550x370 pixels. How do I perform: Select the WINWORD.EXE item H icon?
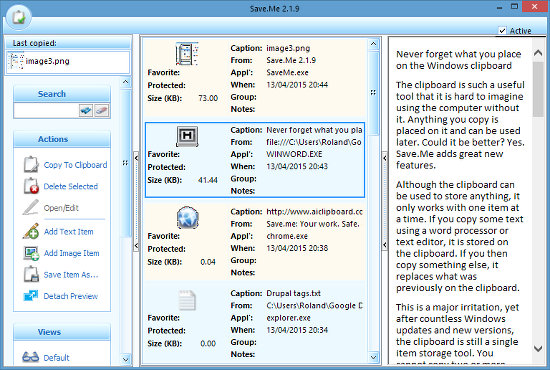(187, 136)
